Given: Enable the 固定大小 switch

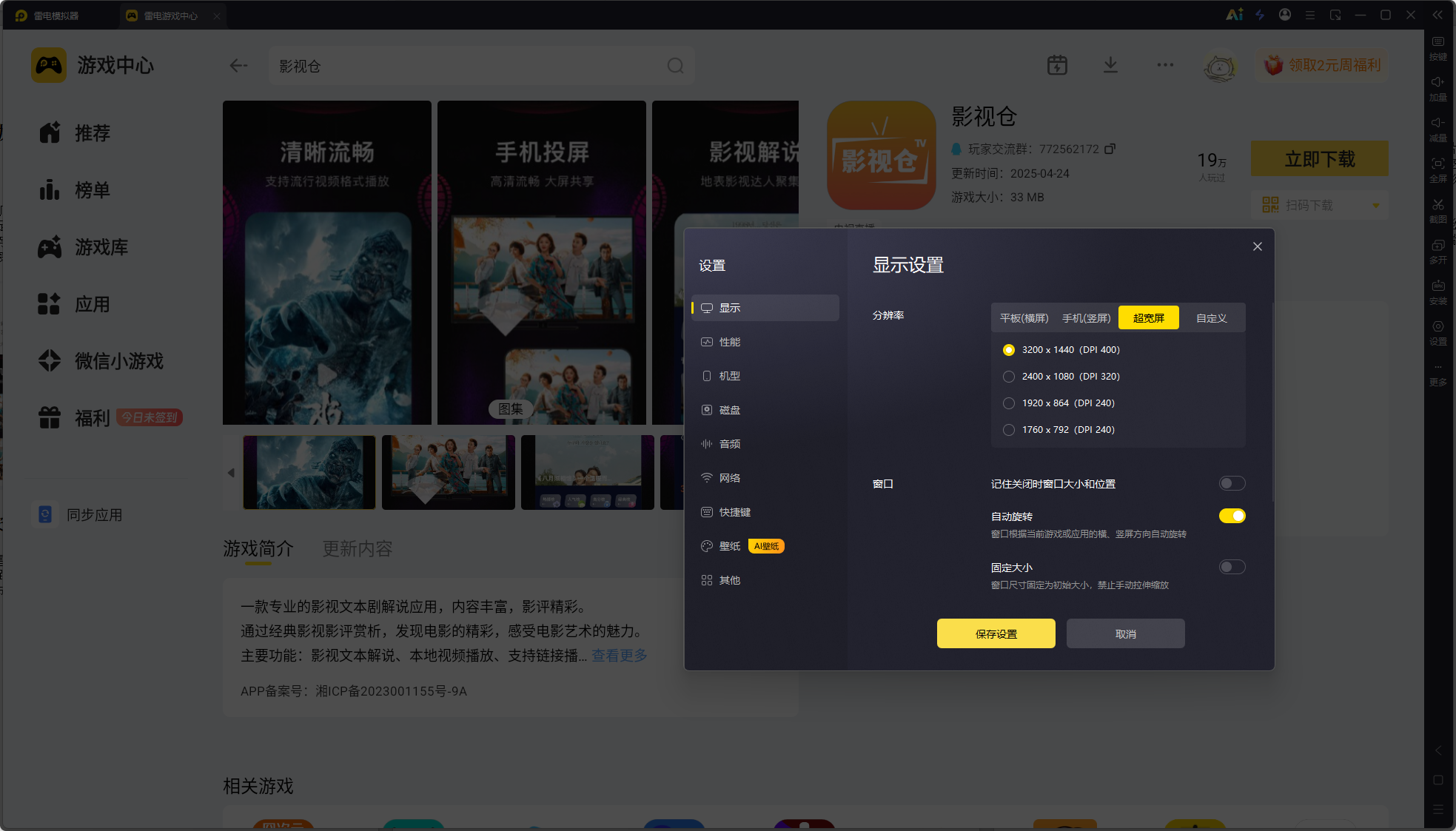Looking at the screenshot, I should click(1232, 567).
